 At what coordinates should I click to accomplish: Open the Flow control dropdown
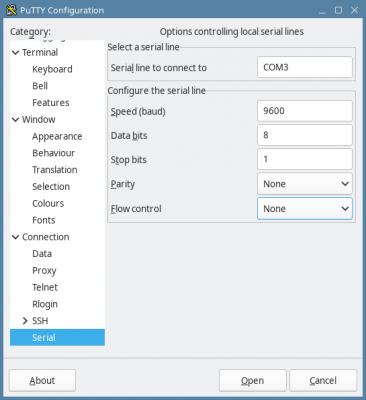coord(305,208)
